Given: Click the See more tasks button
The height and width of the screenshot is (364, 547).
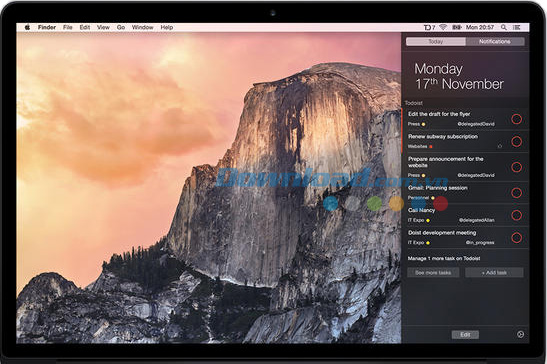Looking at the screenshot, I should coord(433,273).
